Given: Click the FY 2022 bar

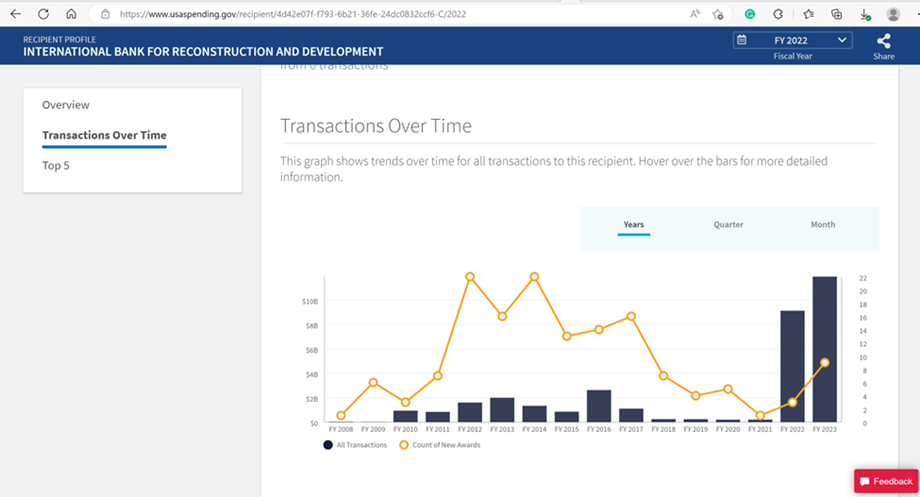Looking at the screenshot, I should click(x=792, y=366).
